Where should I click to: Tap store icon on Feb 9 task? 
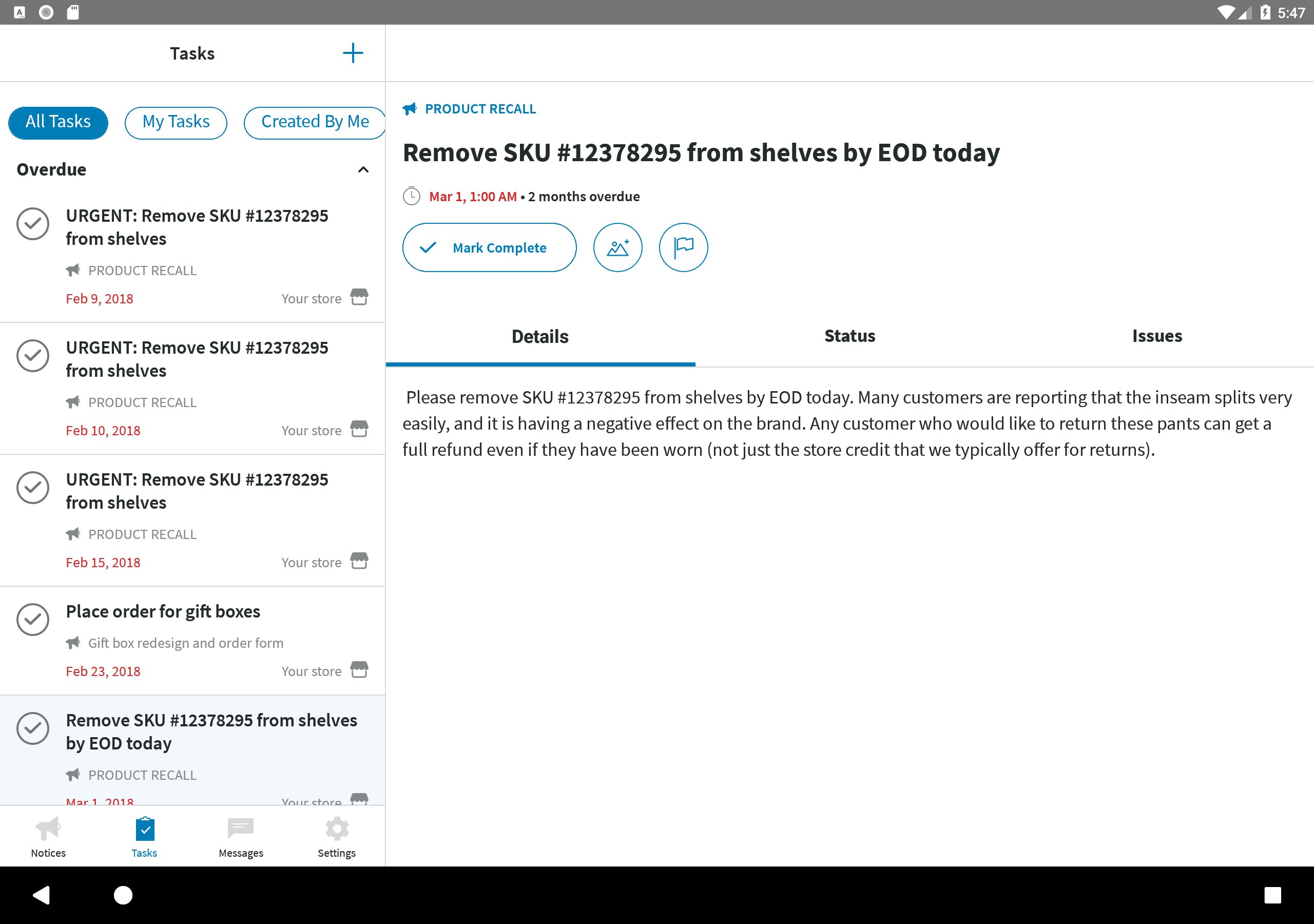(359, 297)
